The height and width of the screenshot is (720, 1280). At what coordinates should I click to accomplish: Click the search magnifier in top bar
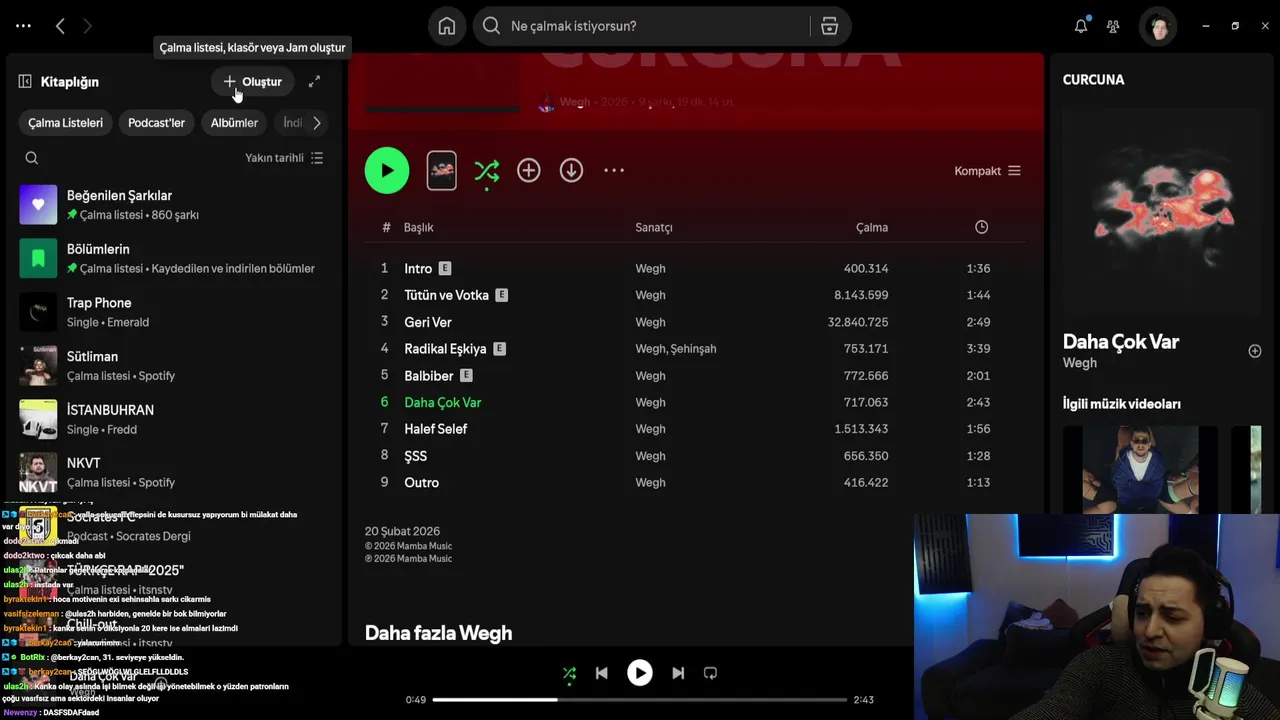pyautogui.click(x=491, y=26)
